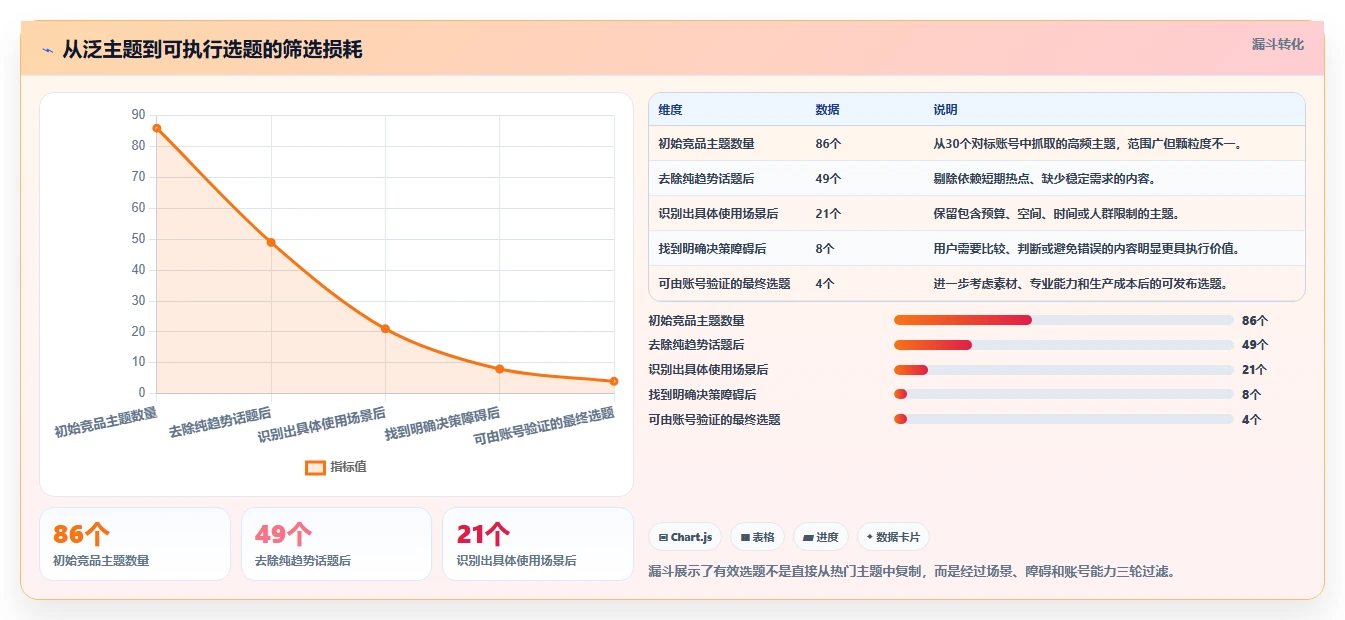Click the 漏斗转化 label in header
1345x620 pixels.
pyautogui.click(x=1277, y=44)
